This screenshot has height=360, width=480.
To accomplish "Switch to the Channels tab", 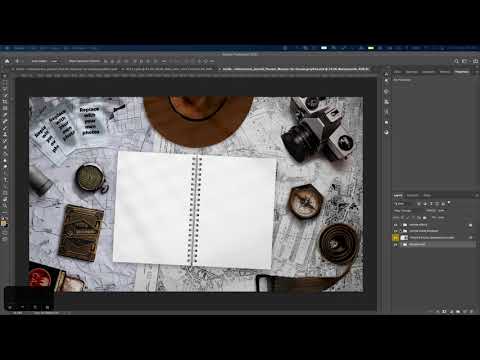I will (x=413, y=195).
